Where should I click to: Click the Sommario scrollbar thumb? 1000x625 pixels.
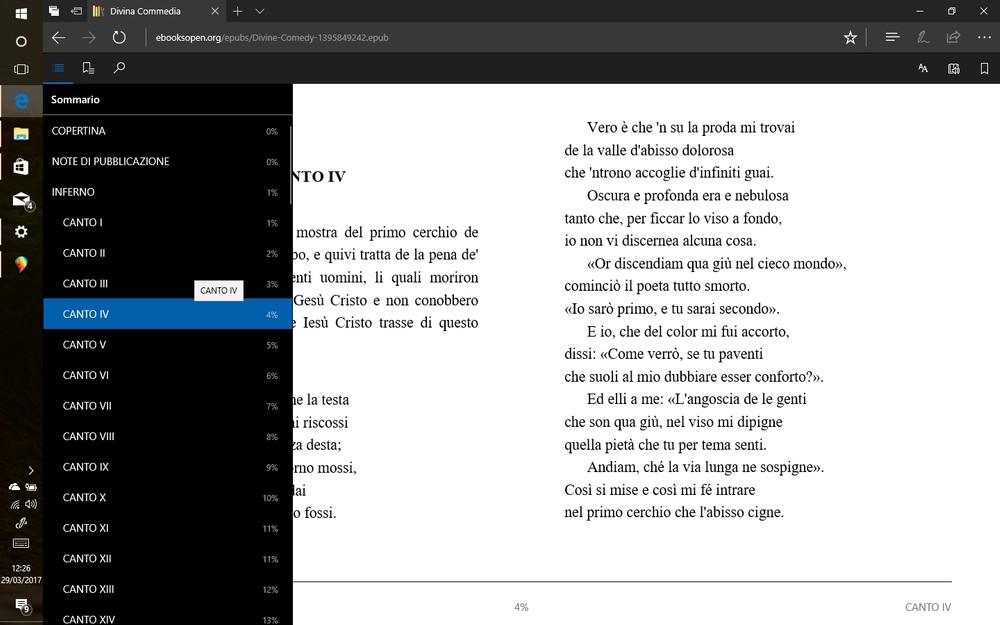(290, 165)
